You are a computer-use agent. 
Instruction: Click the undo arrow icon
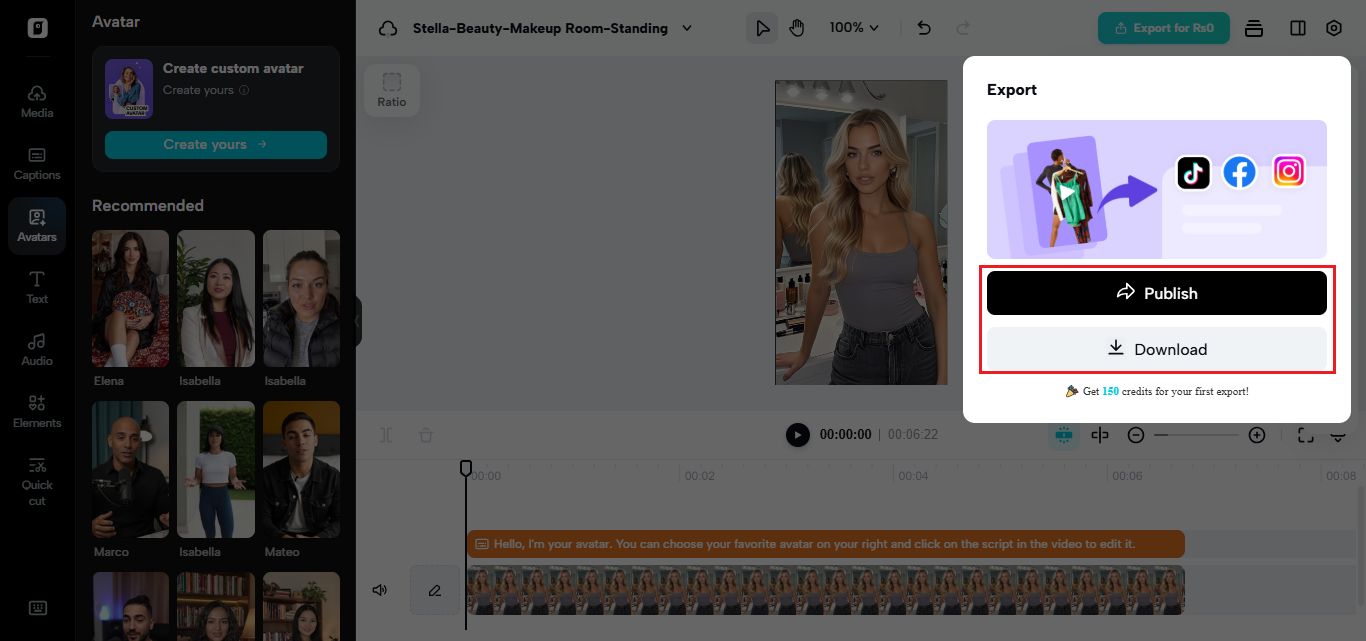tap(924, 28)
